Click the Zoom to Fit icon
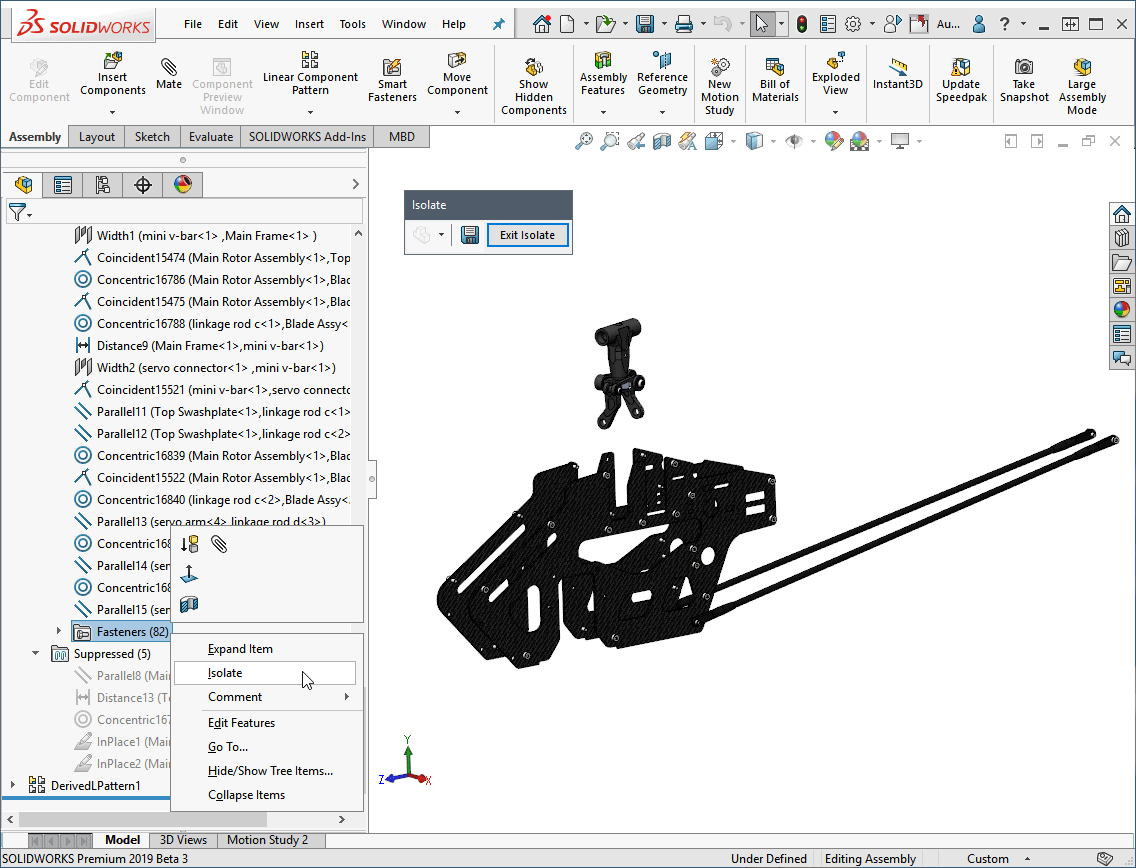 tap(584, 141)
